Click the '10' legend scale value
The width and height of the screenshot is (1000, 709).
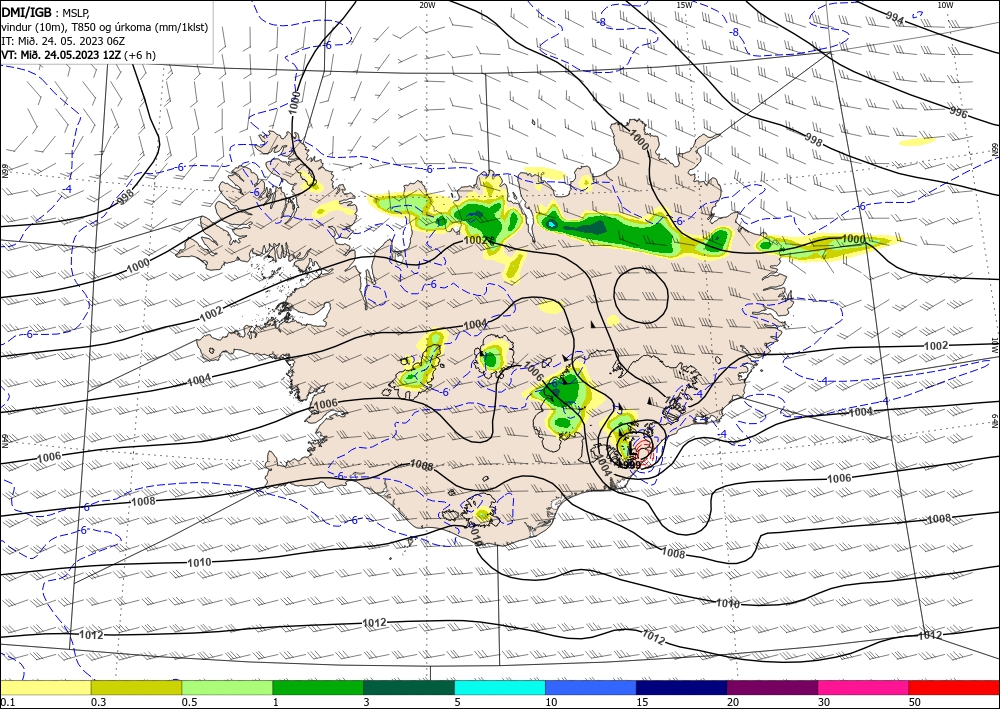pos(551,702)
